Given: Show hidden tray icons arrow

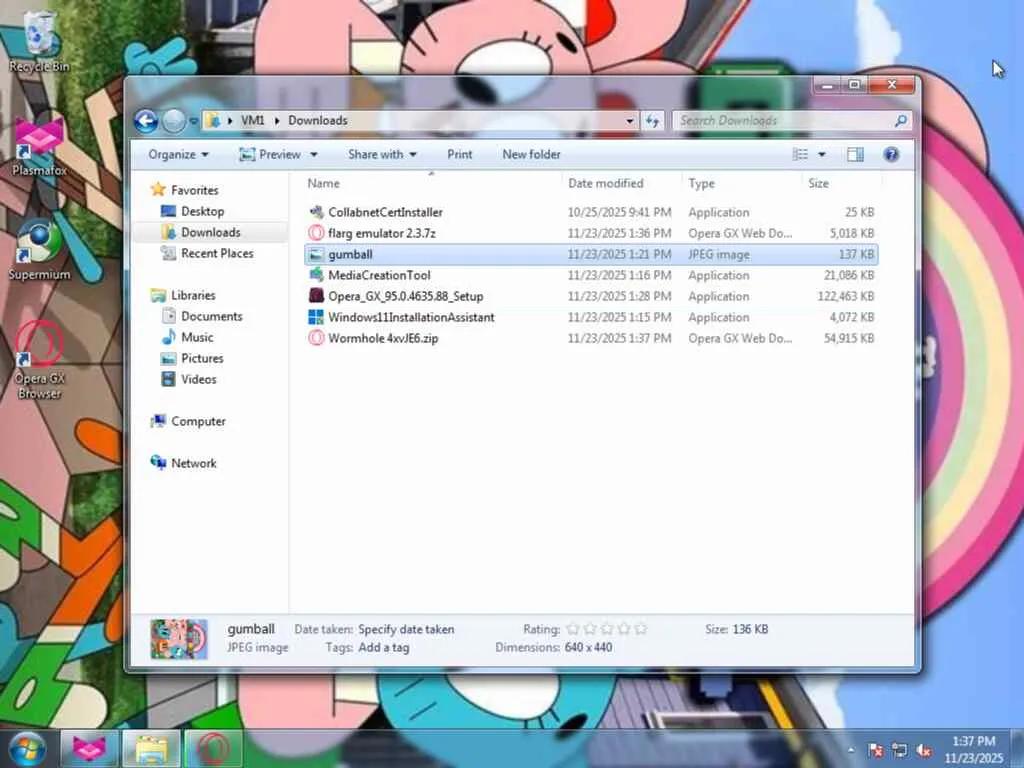Looking at the screenshot, I should point(850,750).
